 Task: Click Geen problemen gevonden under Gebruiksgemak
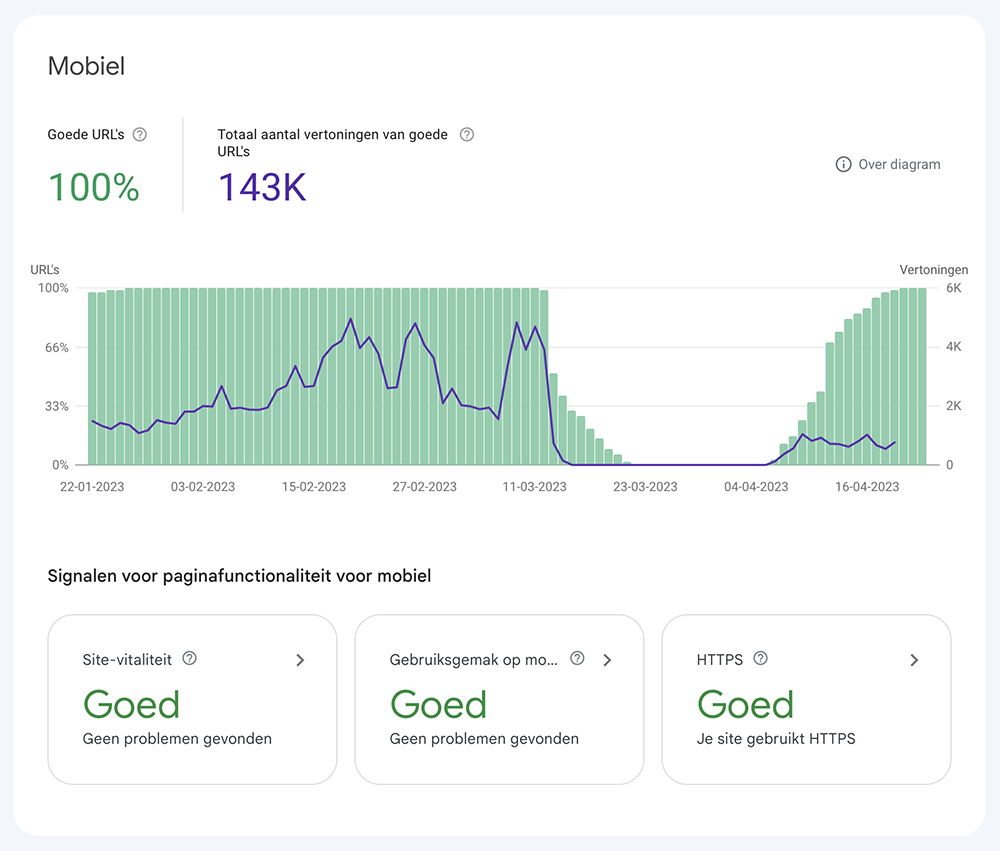pos(484,739)
